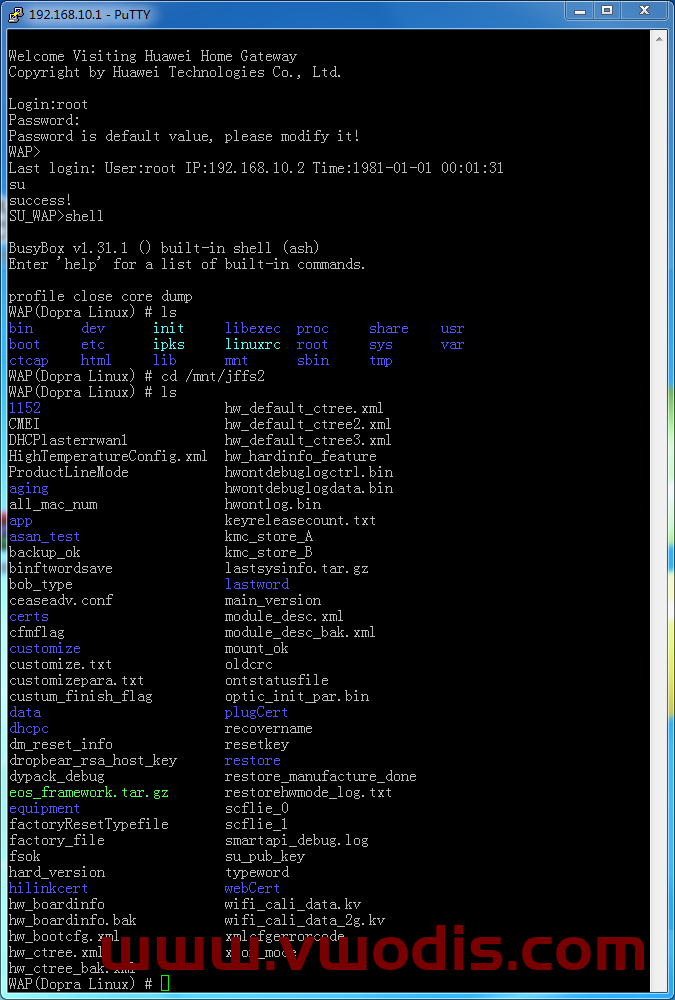Image resolution: width=675 pixels, height=1000 pixels.
Task: Select the 'ctcap' directory name
Action: pos(29,360)
